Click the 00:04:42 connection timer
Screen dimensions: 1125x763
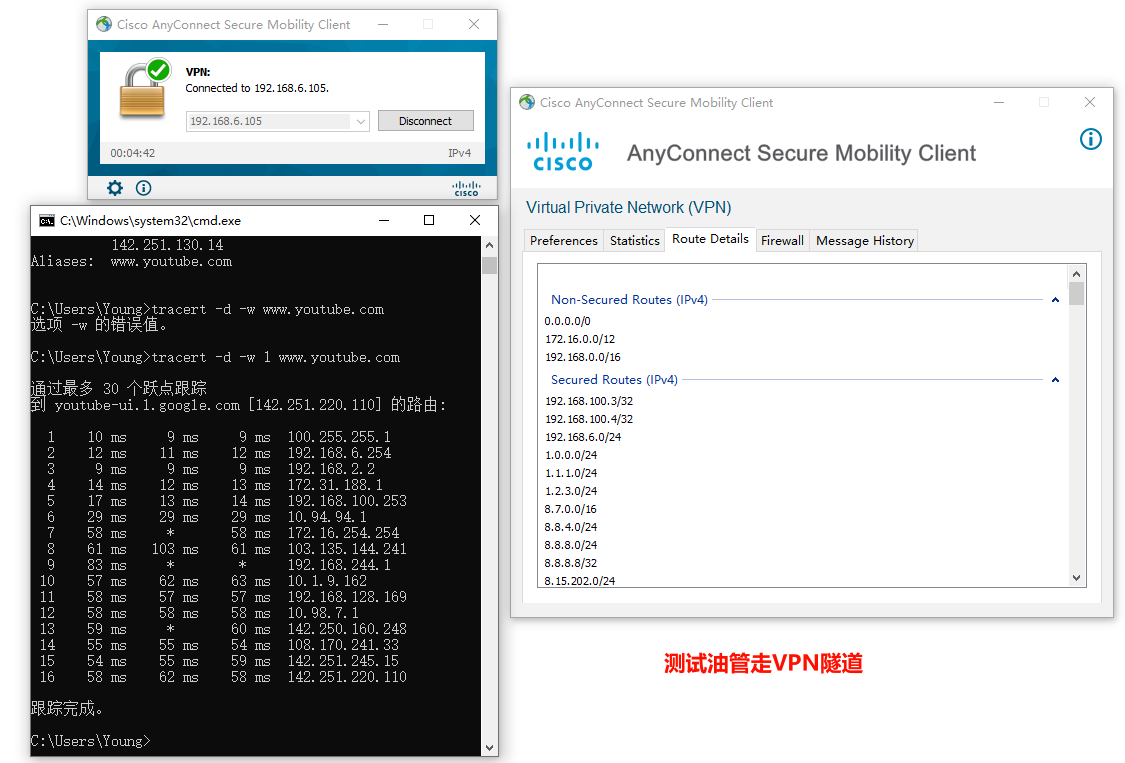tap(133, 153)
